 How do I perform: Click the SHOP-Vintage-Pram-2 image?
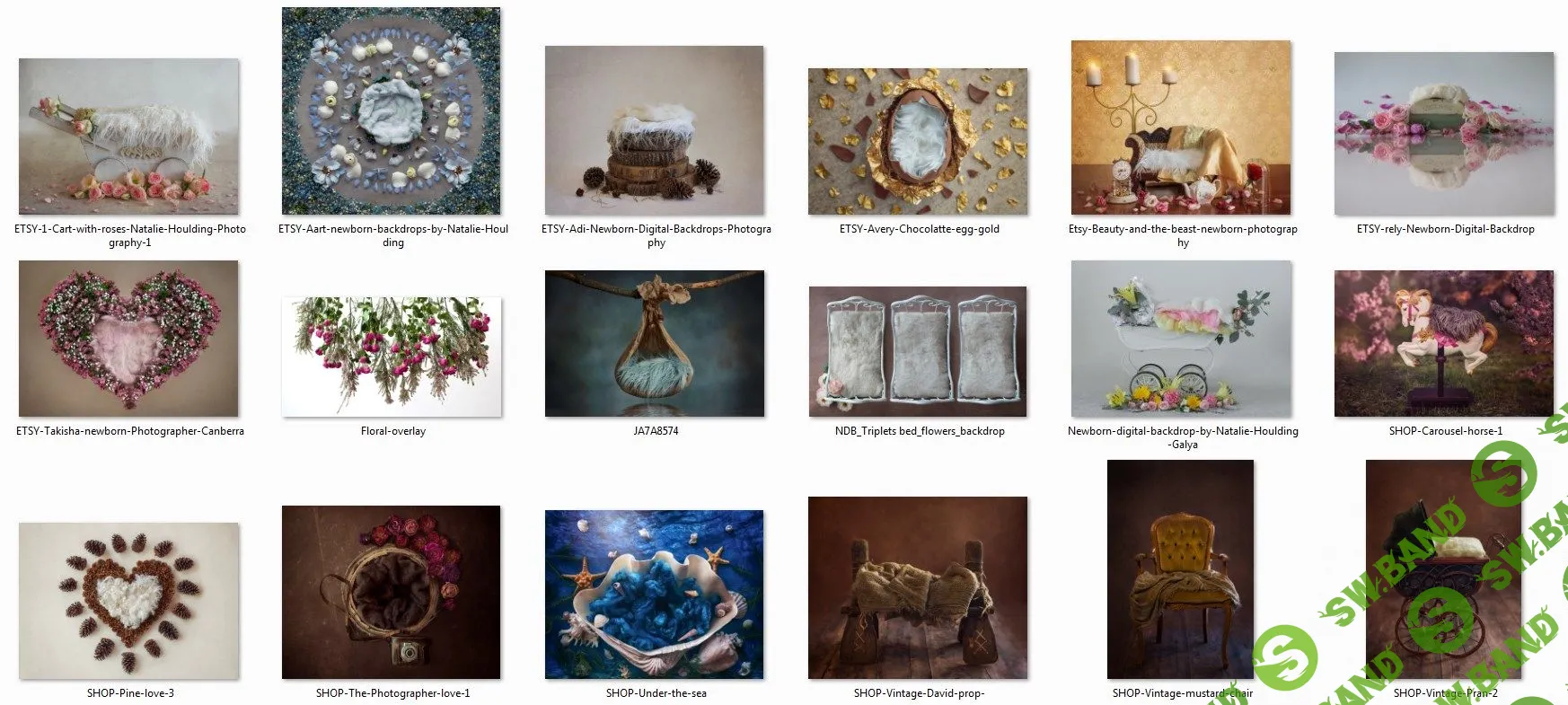coord(1443,569)
